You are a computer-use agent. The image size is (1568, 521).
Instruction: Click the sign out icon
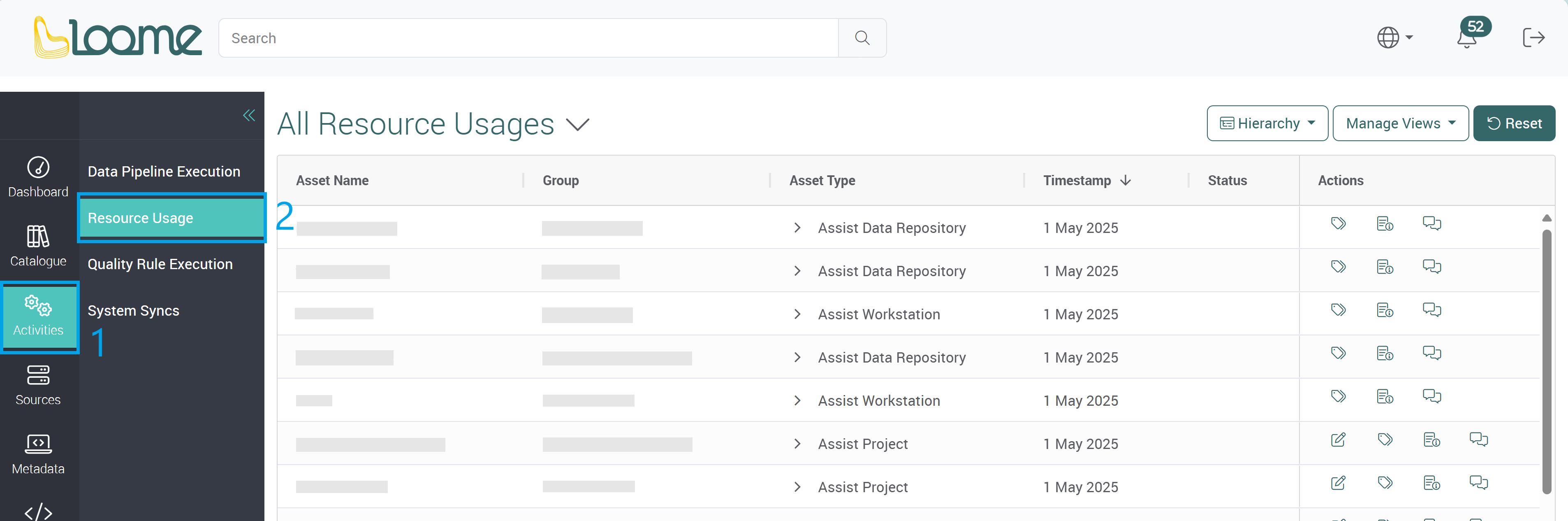(x=1533, y=38)
